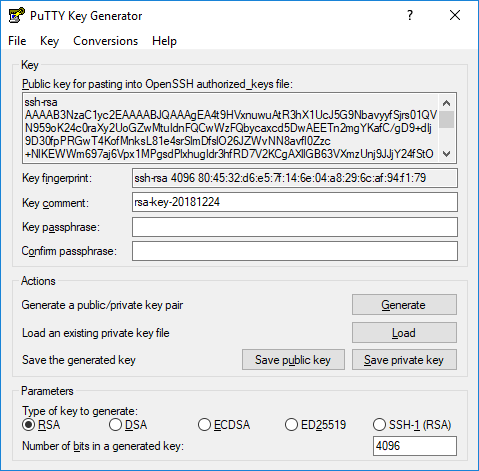The image size is (479, 471).
Task: Close the PuTTY Key Generator window
Action: pos(455,15)
